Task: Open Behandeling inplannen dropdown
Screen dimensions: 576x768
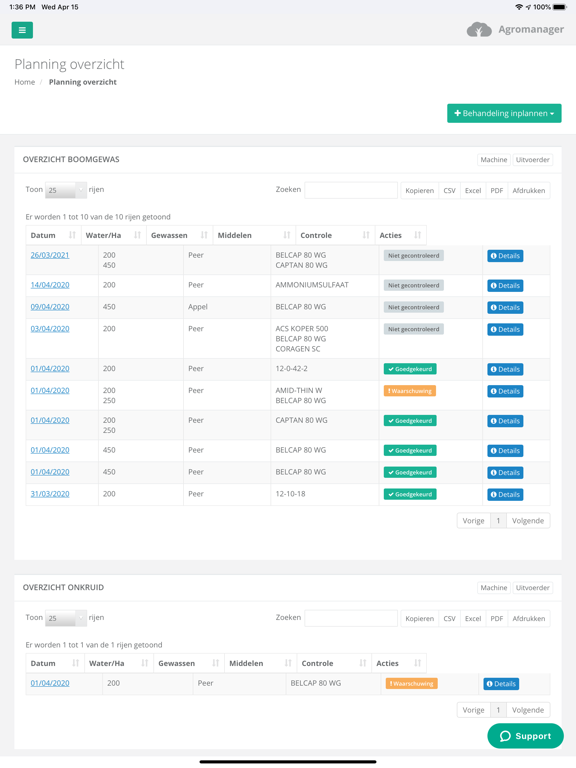Action: 504,113
